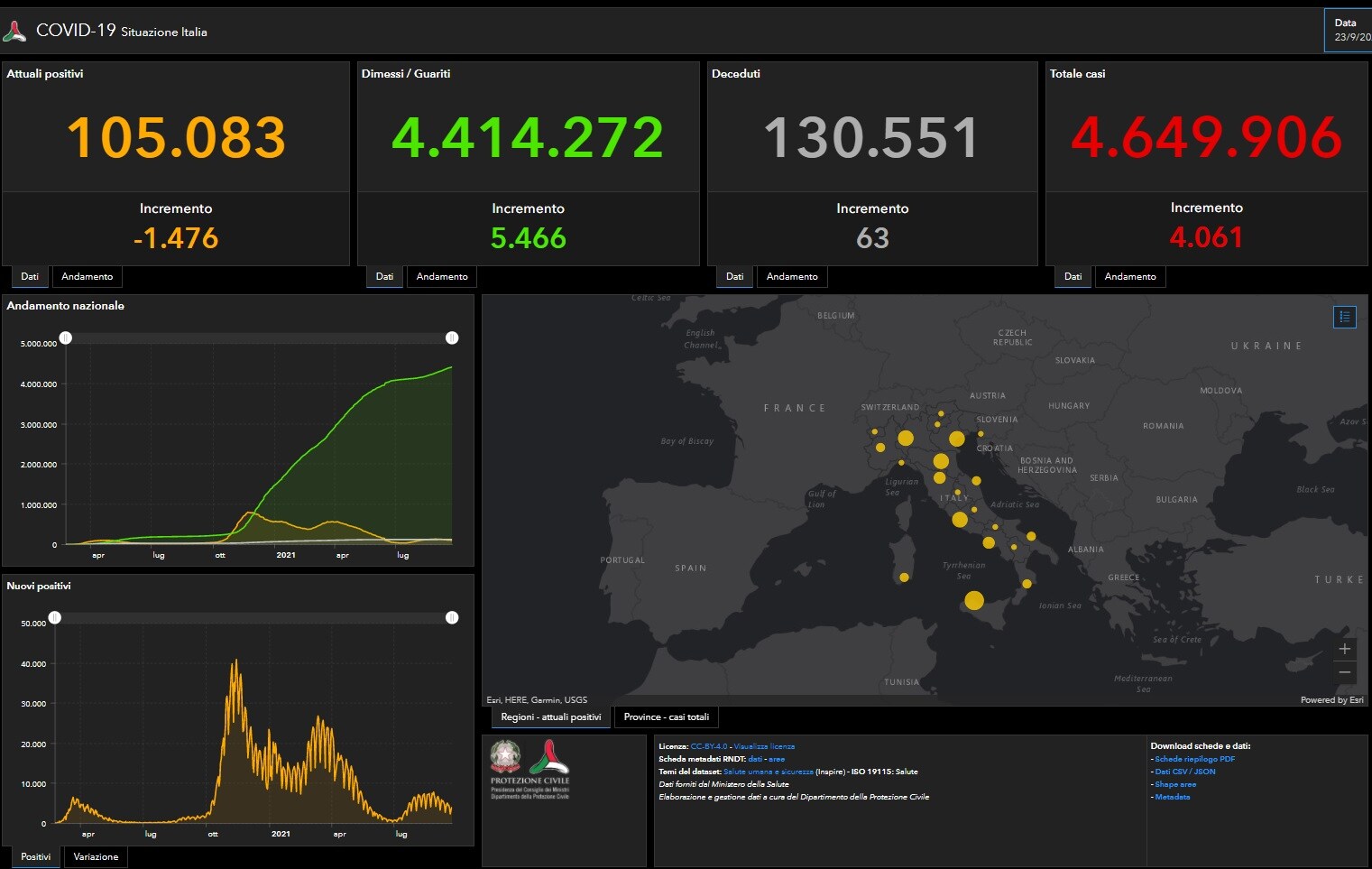Click the Italian Republic emblem

[505, 756]
